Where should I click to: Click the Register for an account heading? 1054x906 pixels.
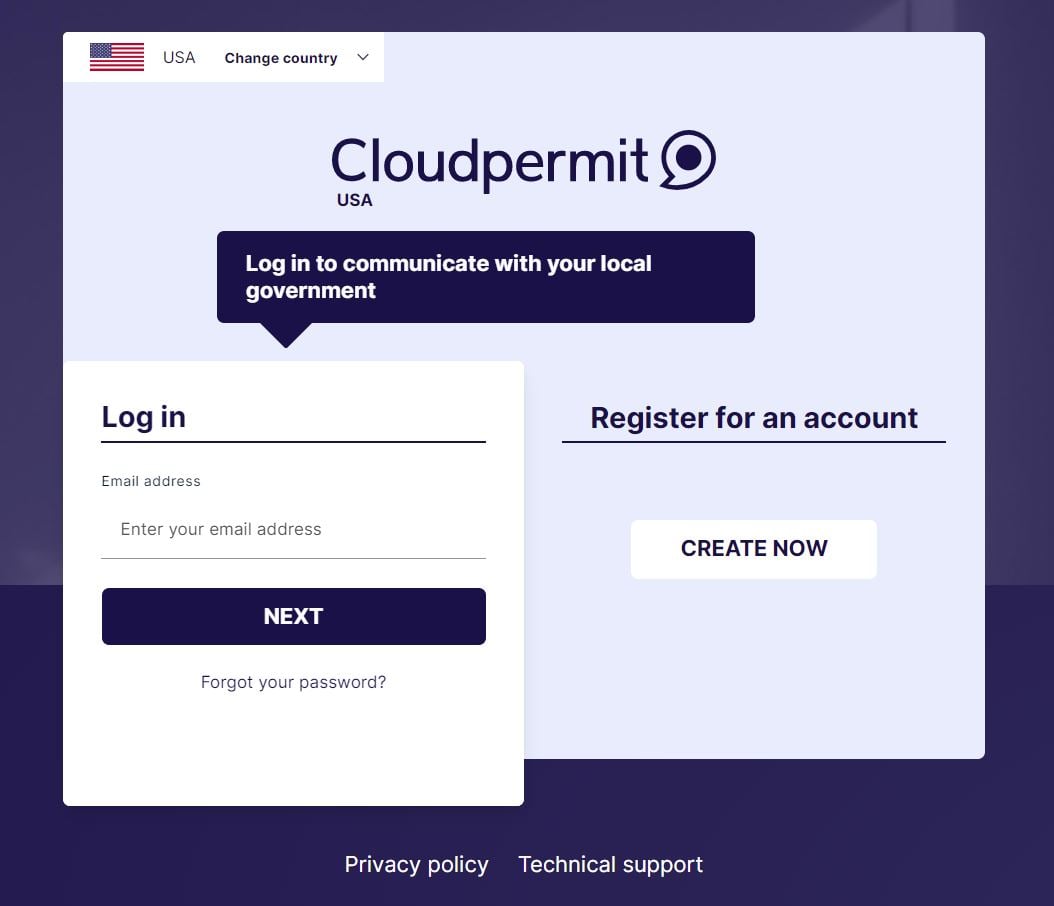(753, 418)
